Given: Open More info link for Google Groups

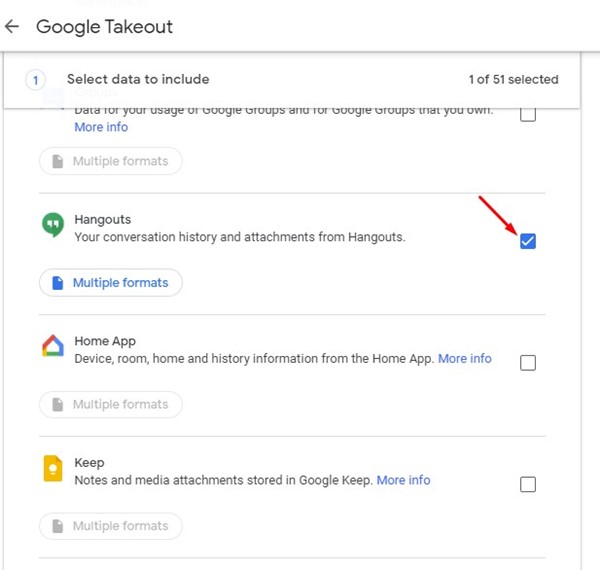Looking at the screenshot, I should (x=101, y=127).
